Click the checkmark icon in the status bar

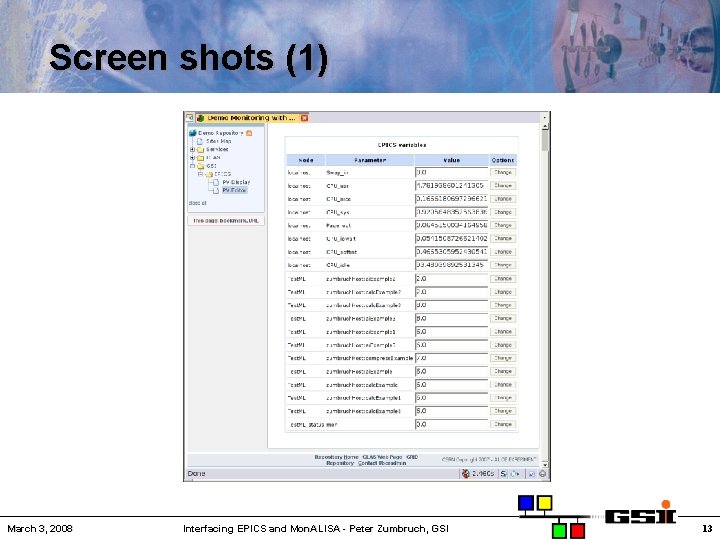531,474
